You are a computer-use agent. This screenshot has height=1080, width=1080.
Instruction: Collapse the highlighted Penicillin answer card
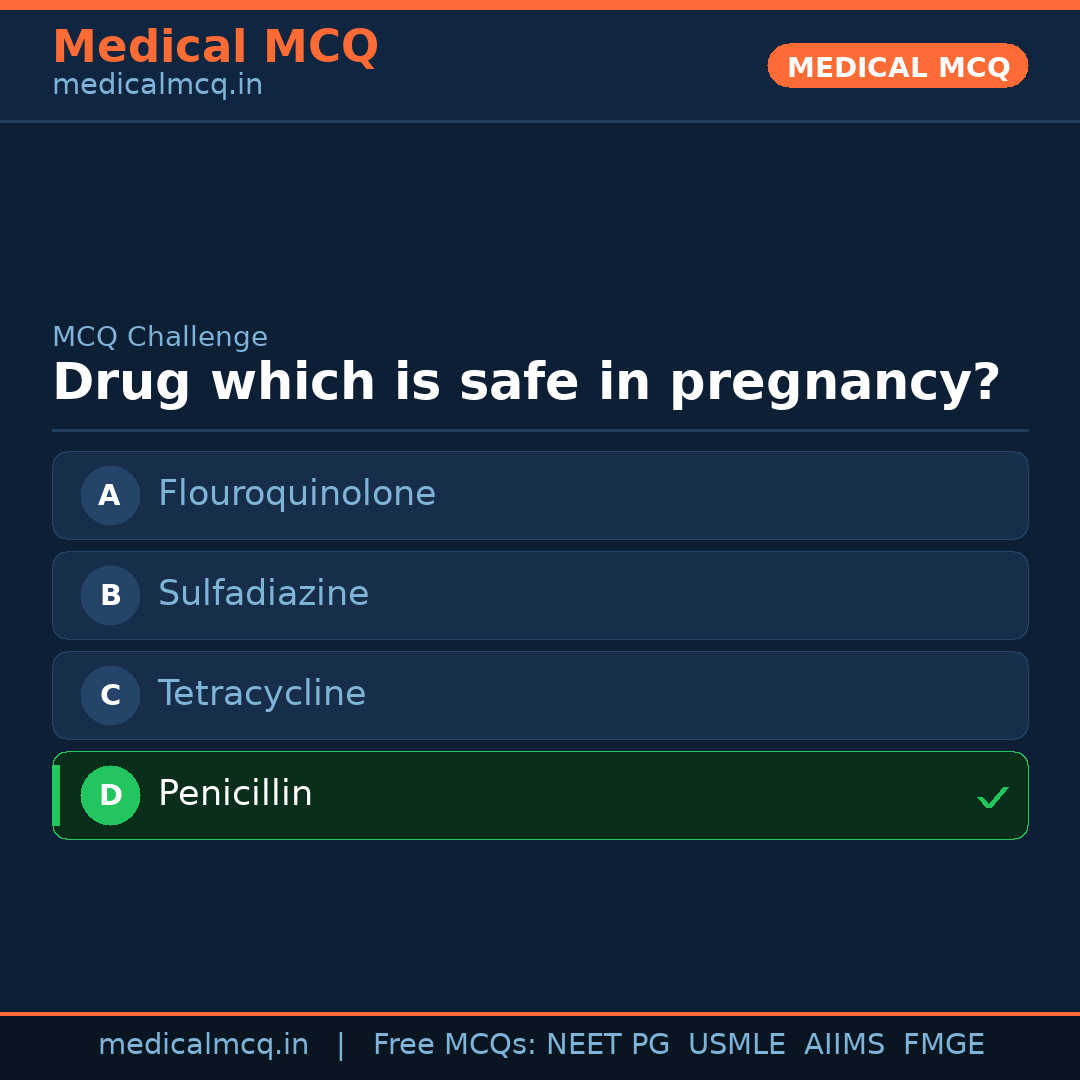coord(540,795)
